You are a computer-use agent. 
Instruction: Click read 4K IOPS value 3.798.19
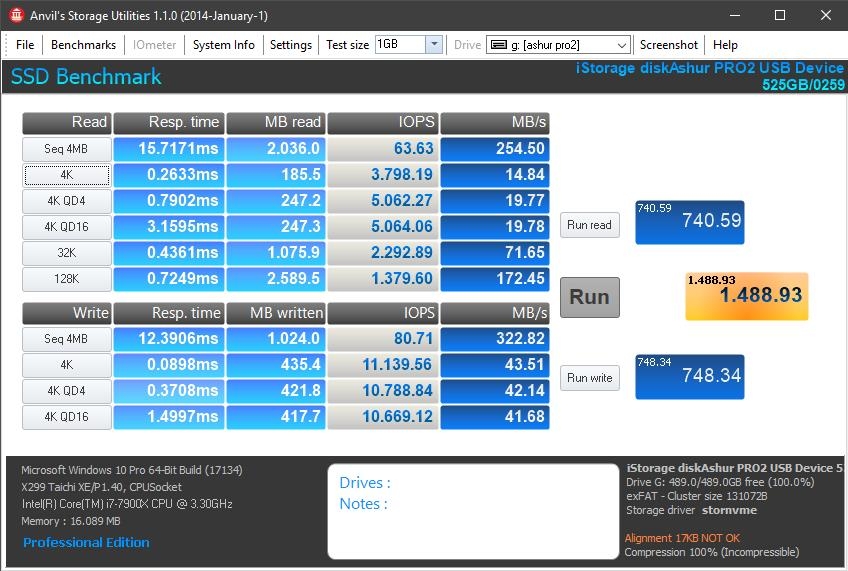coord(383,175)
